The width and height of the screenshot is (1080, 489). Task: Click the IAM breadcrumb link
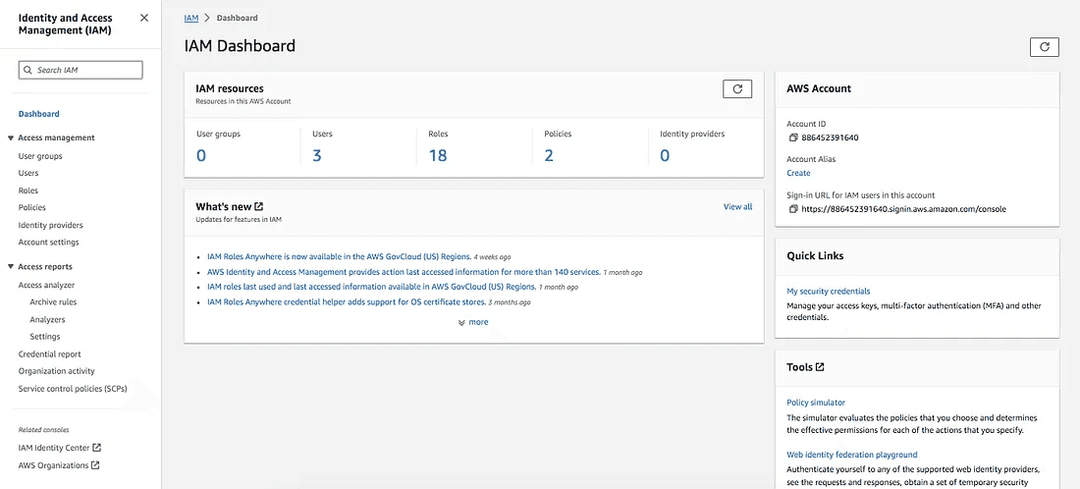pos(191,18)
